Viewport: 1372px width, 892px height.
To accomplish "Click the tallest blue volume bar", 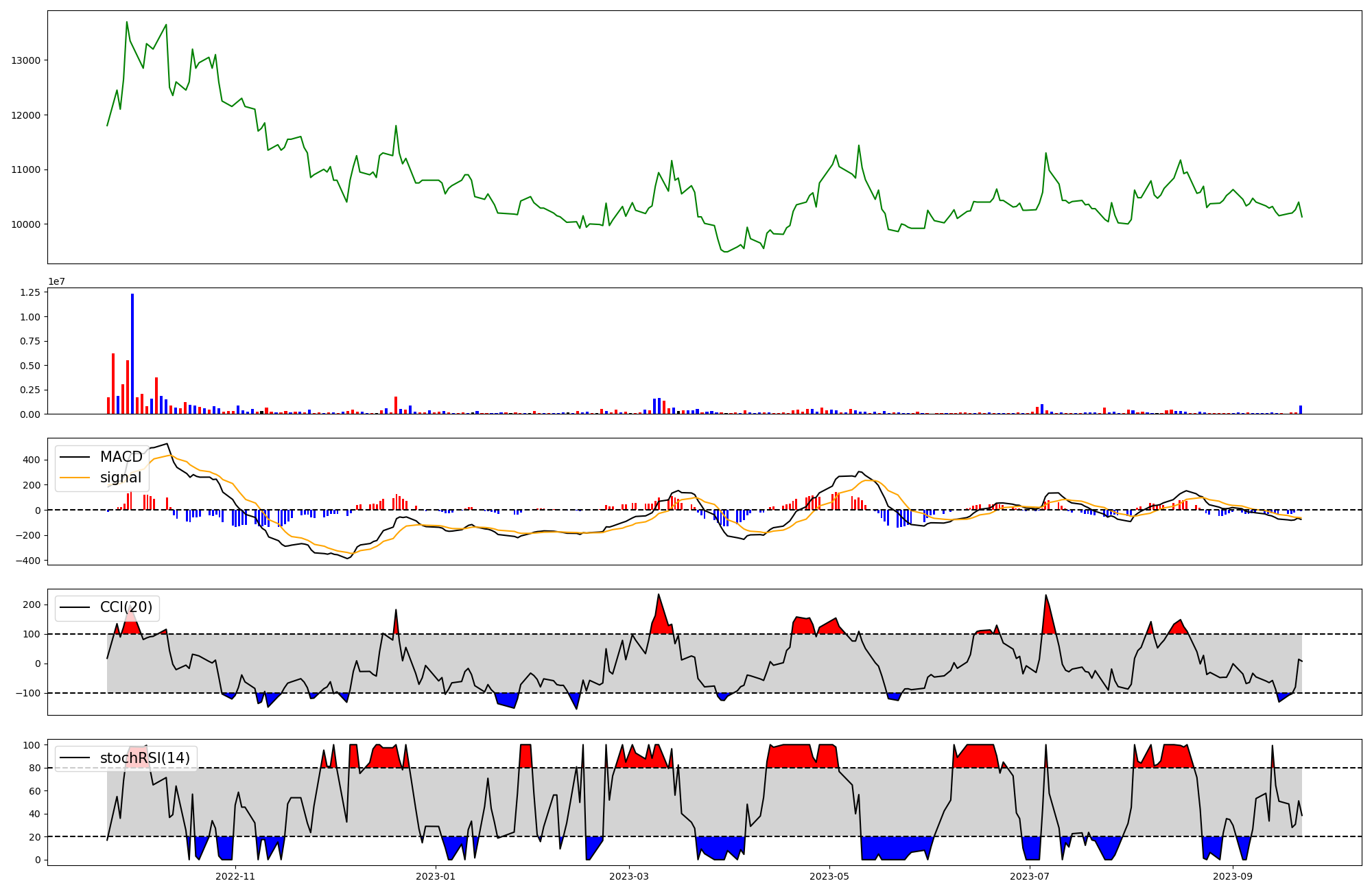I will pyautogui.click(x=132, y=353).
